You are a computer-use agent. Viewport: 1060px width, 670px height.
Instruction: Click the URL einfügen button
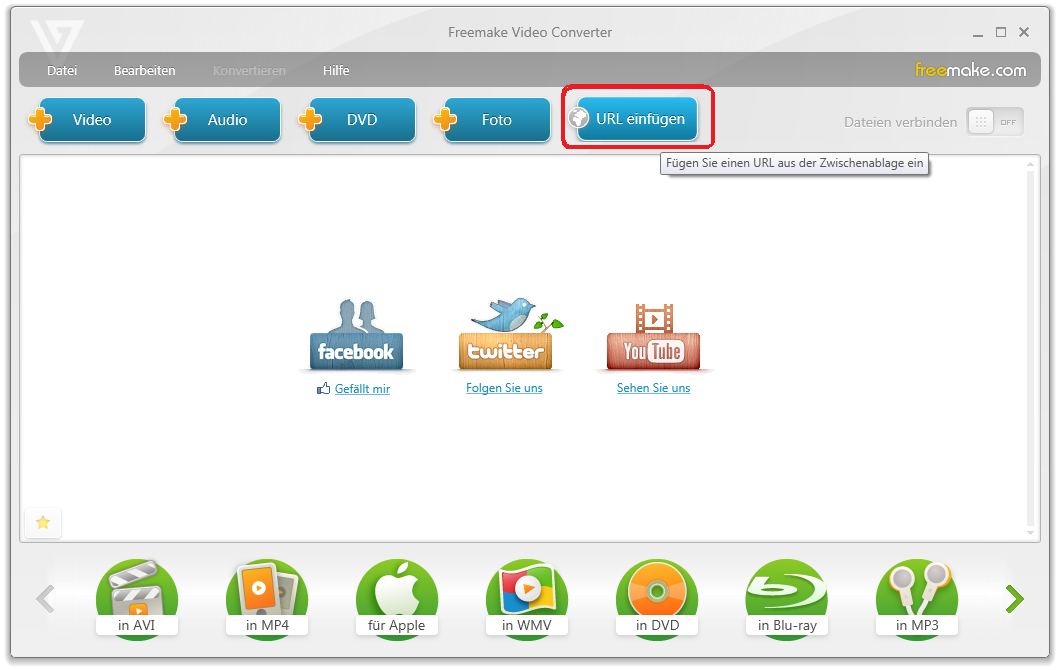click(x=638, y=119)
